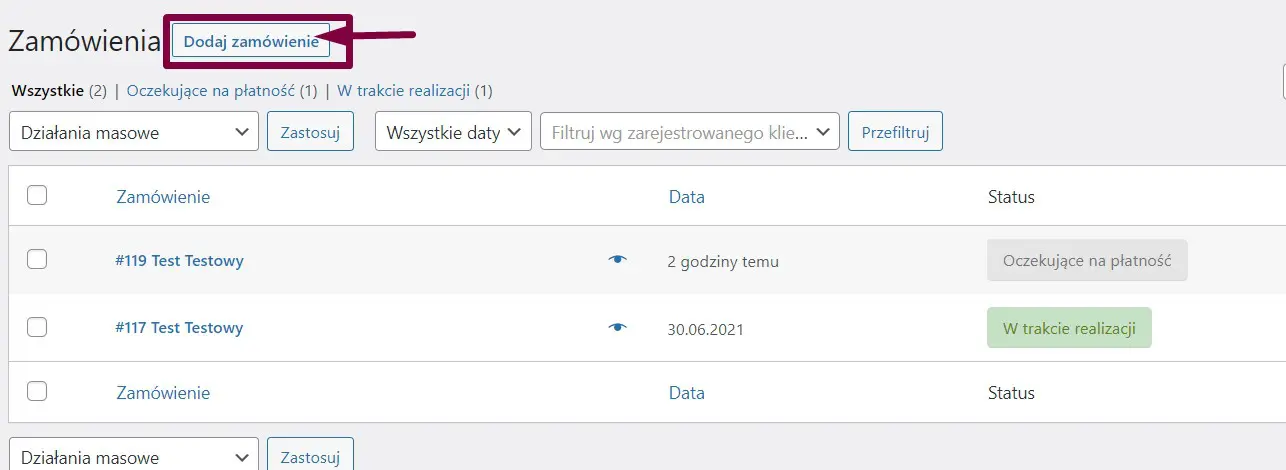Click the Przefiltruj button
This screenshot has width=1286, height=470.
pos(895,132)
